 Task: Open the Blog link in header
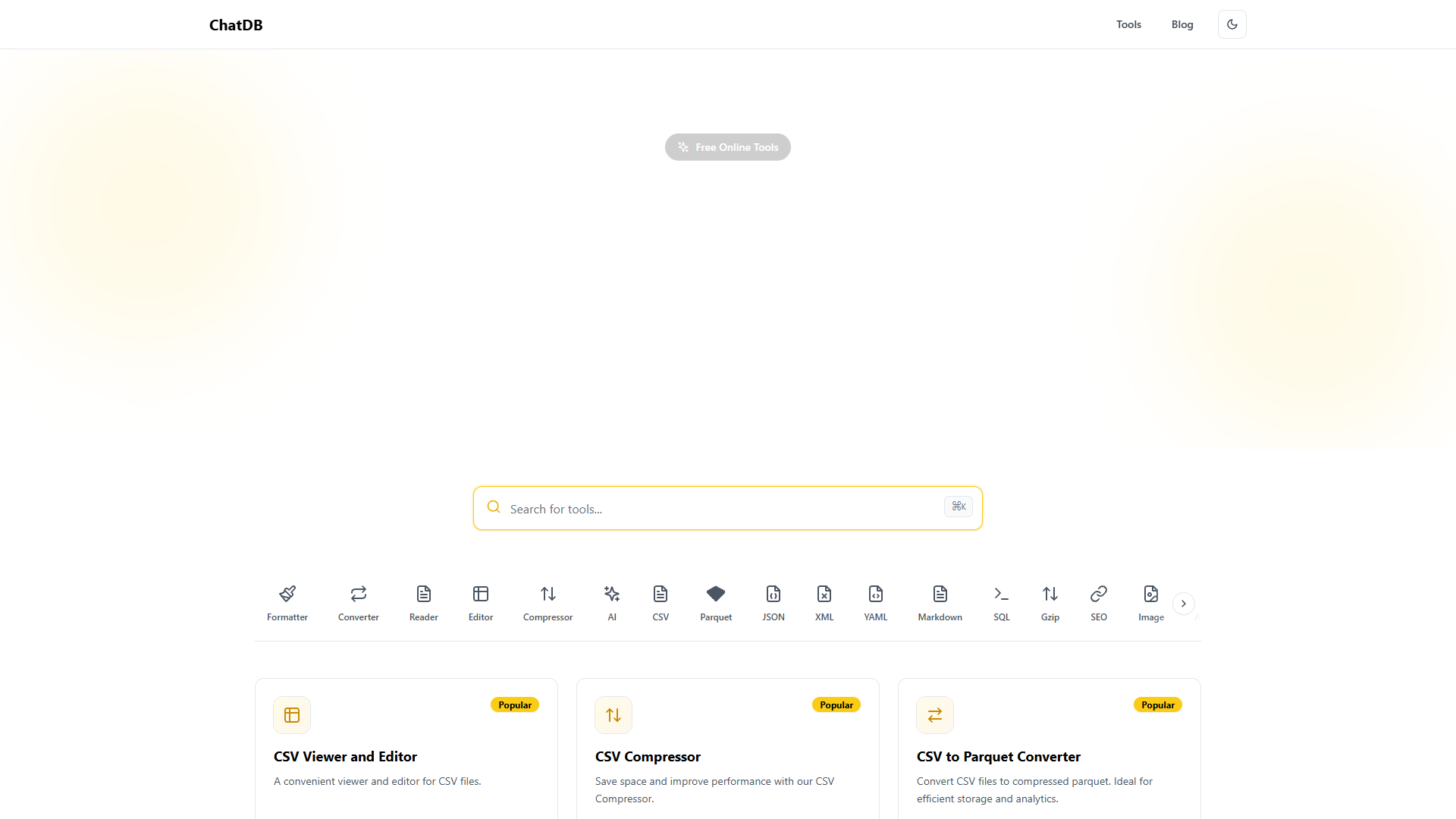(x=1182, y=24)
